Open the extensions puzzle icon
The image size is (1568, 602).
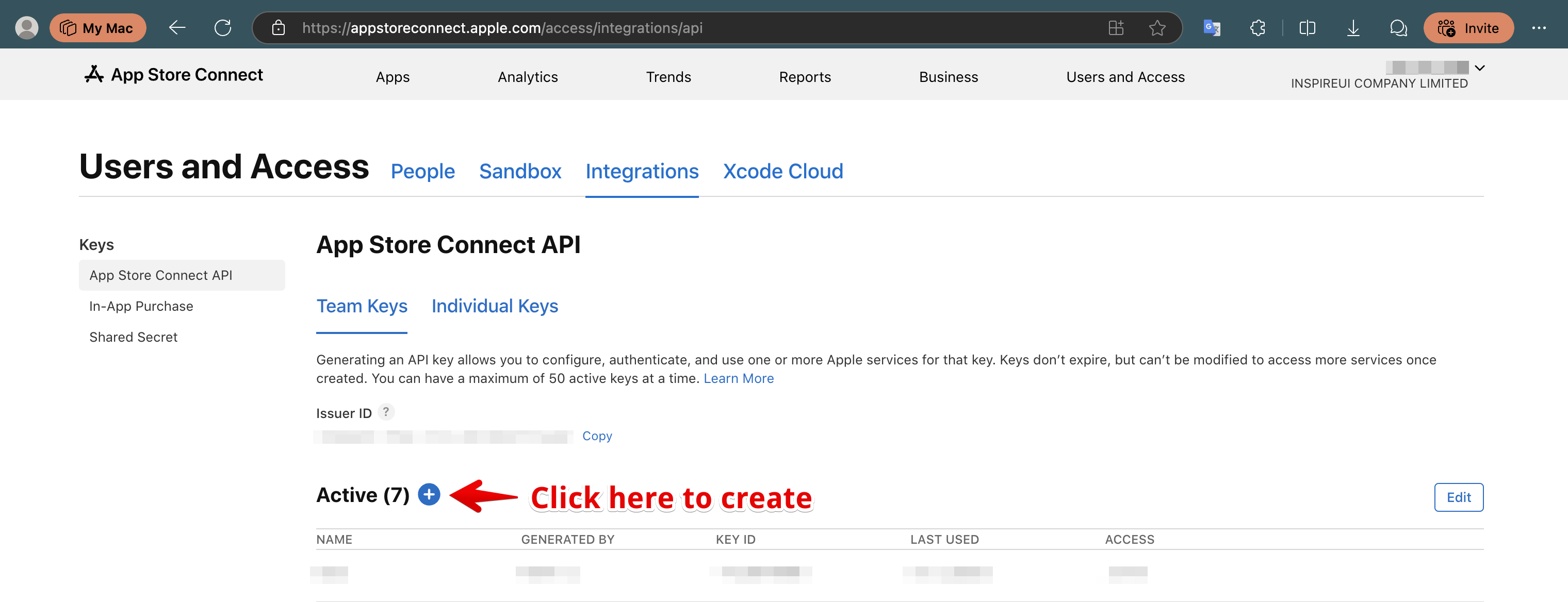pyautogui.click(x=1257, y=28)
